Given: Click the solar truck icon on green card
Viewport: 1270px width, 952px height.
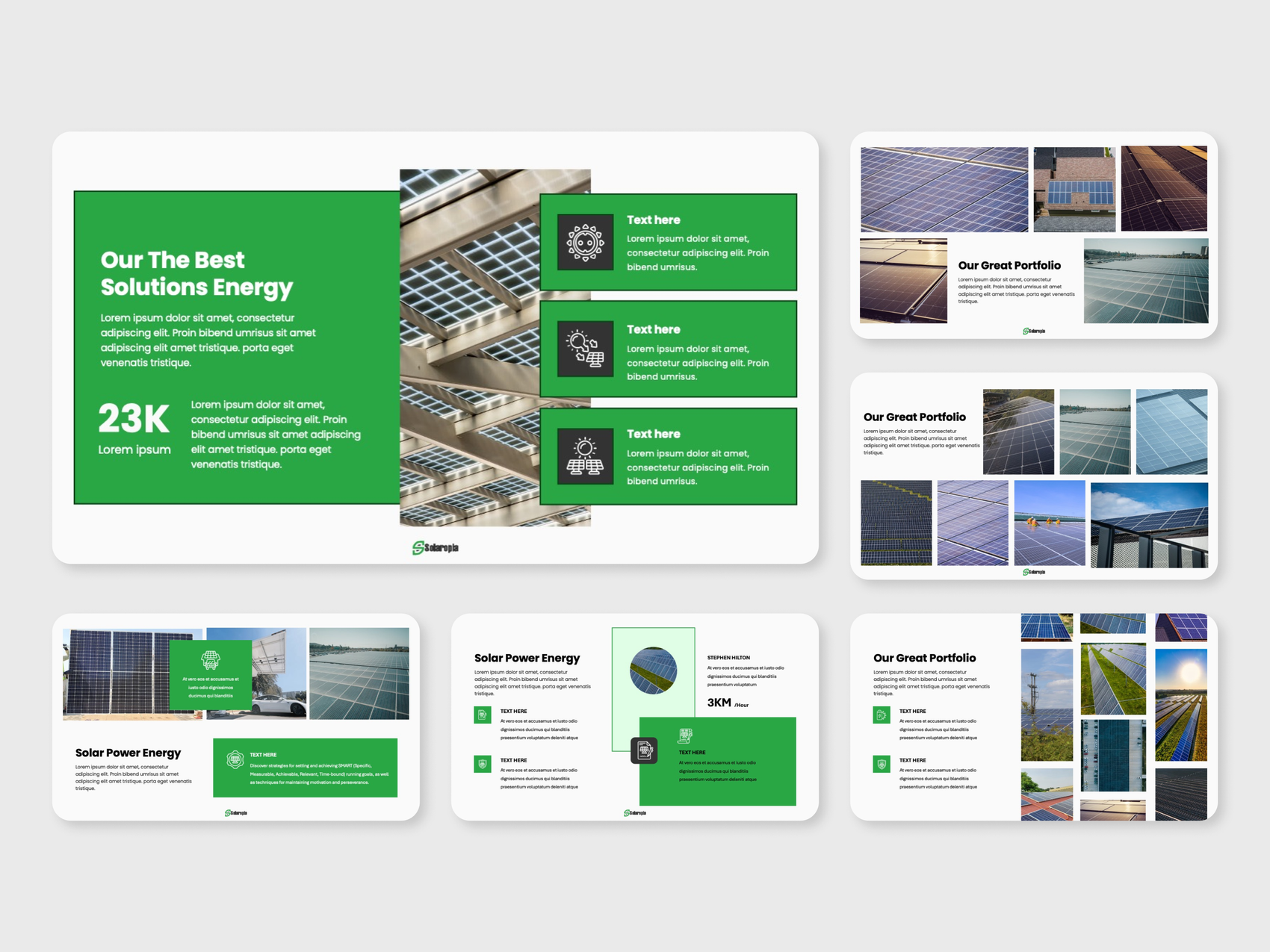Looking at the screenshot, I should click(x=211, y=659).
